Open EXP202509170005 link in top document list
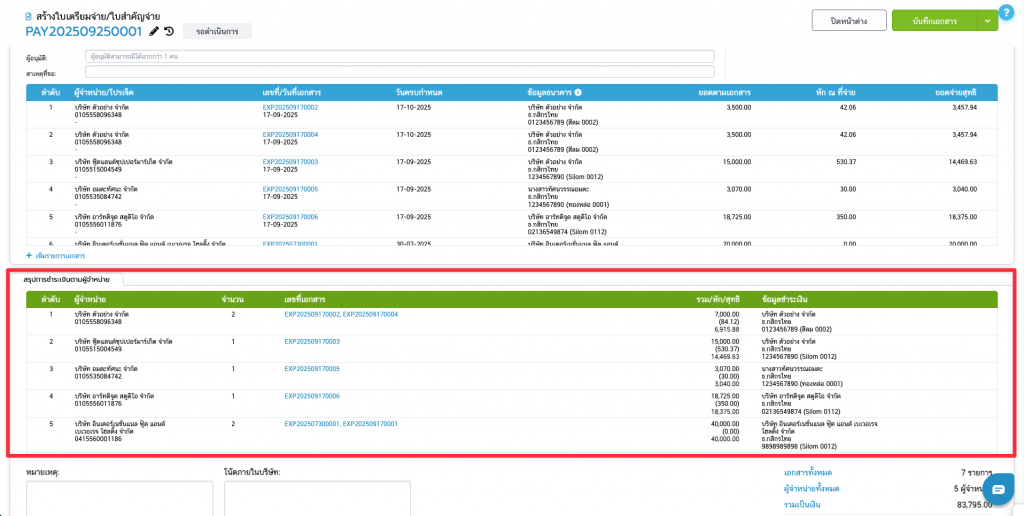1024x516 pixels. tap(290, 188)
